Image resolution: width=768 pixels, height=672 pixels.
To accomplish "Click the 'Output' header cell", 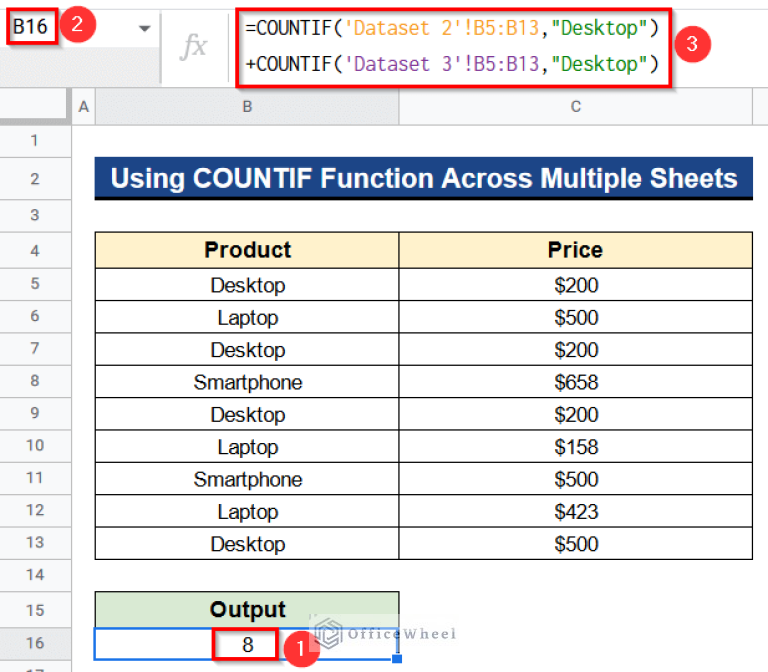I will 247,610.
